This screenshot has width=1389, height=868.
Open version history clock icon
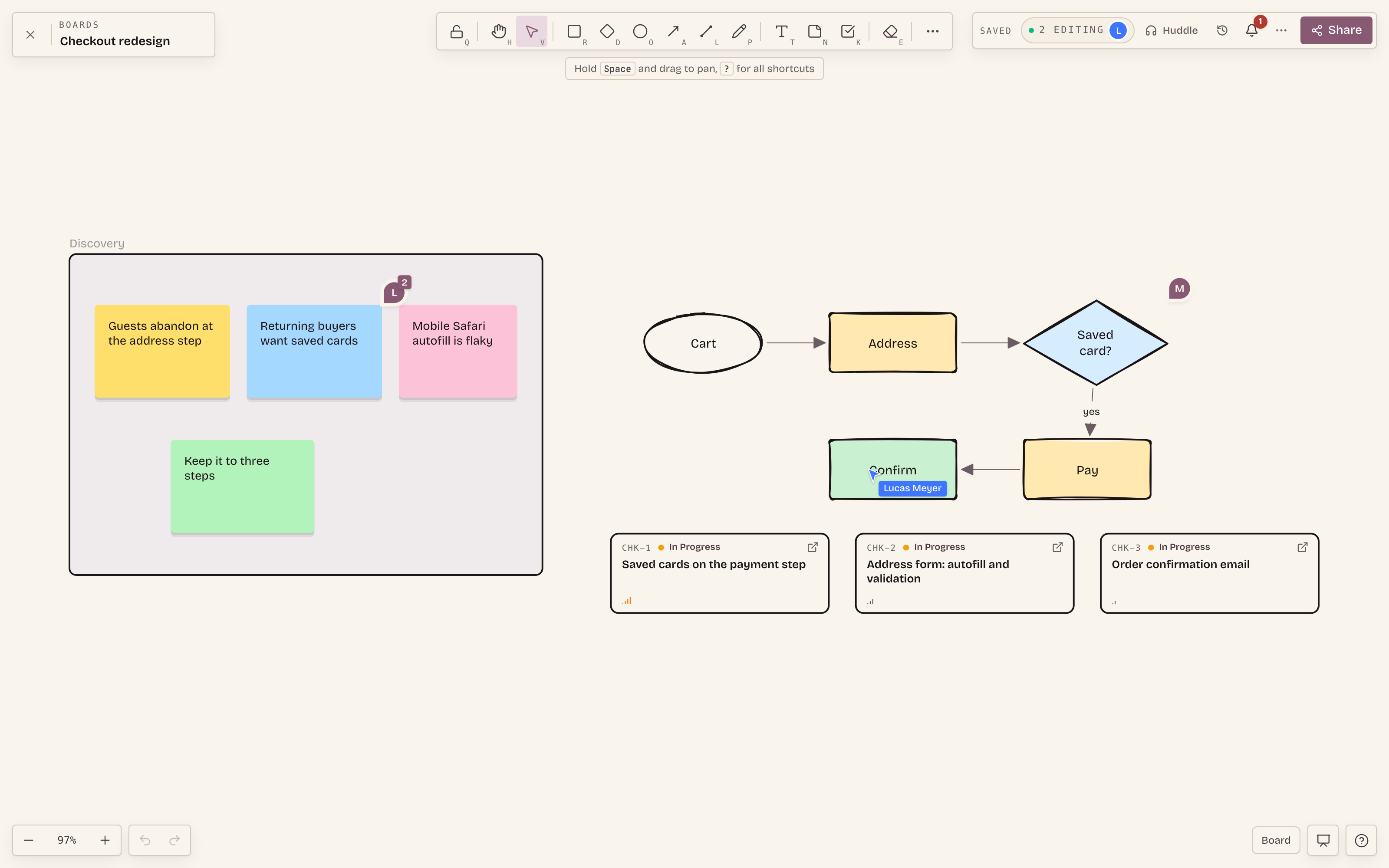[1222, 30]
